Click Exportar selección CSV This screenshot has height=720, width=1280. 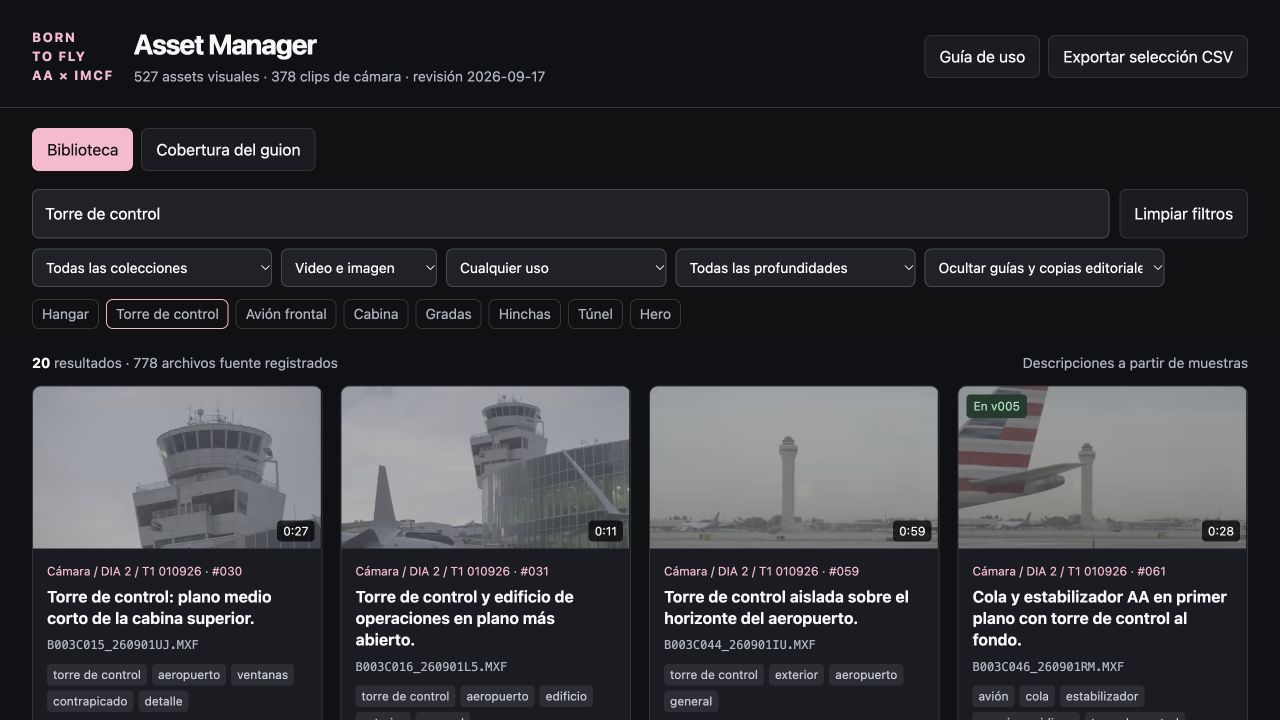tap(1148, 57)
